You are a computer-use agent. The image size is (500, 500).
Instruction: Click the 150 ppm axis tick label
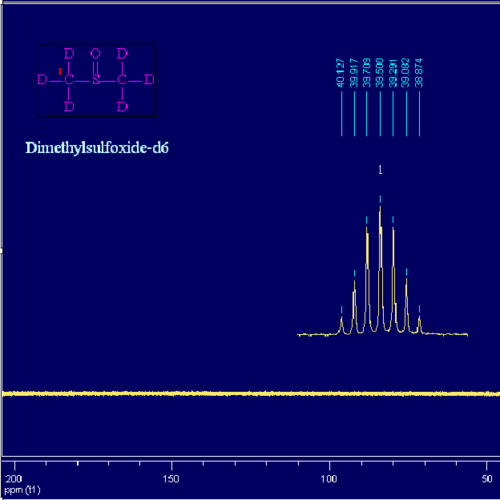171,479
